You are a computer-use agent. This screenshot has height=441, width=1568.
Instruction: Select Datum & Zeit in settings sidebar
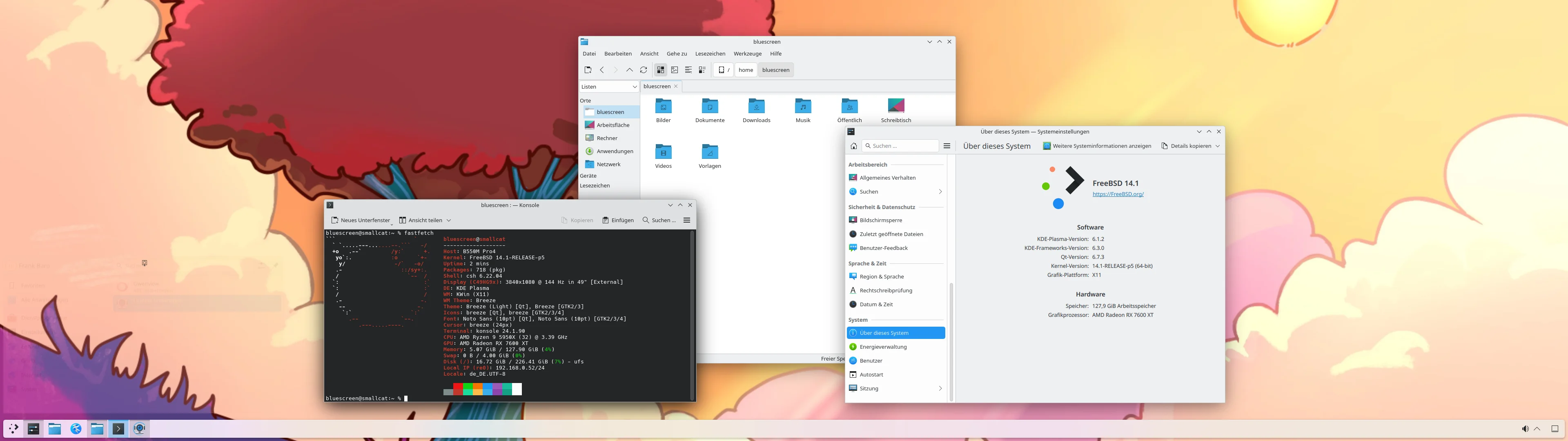(895, 305)
